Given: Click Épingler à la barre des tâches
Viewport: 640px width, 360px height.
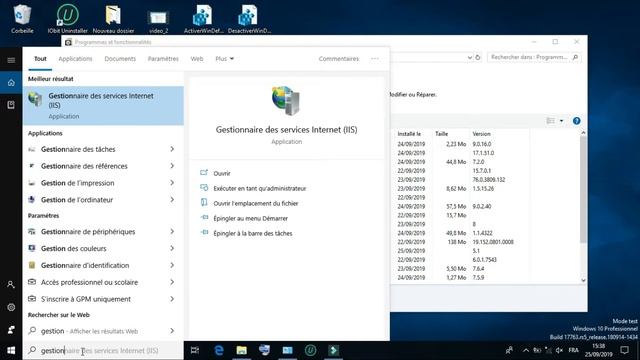Looking at the screenshot, I should point(253,233).
